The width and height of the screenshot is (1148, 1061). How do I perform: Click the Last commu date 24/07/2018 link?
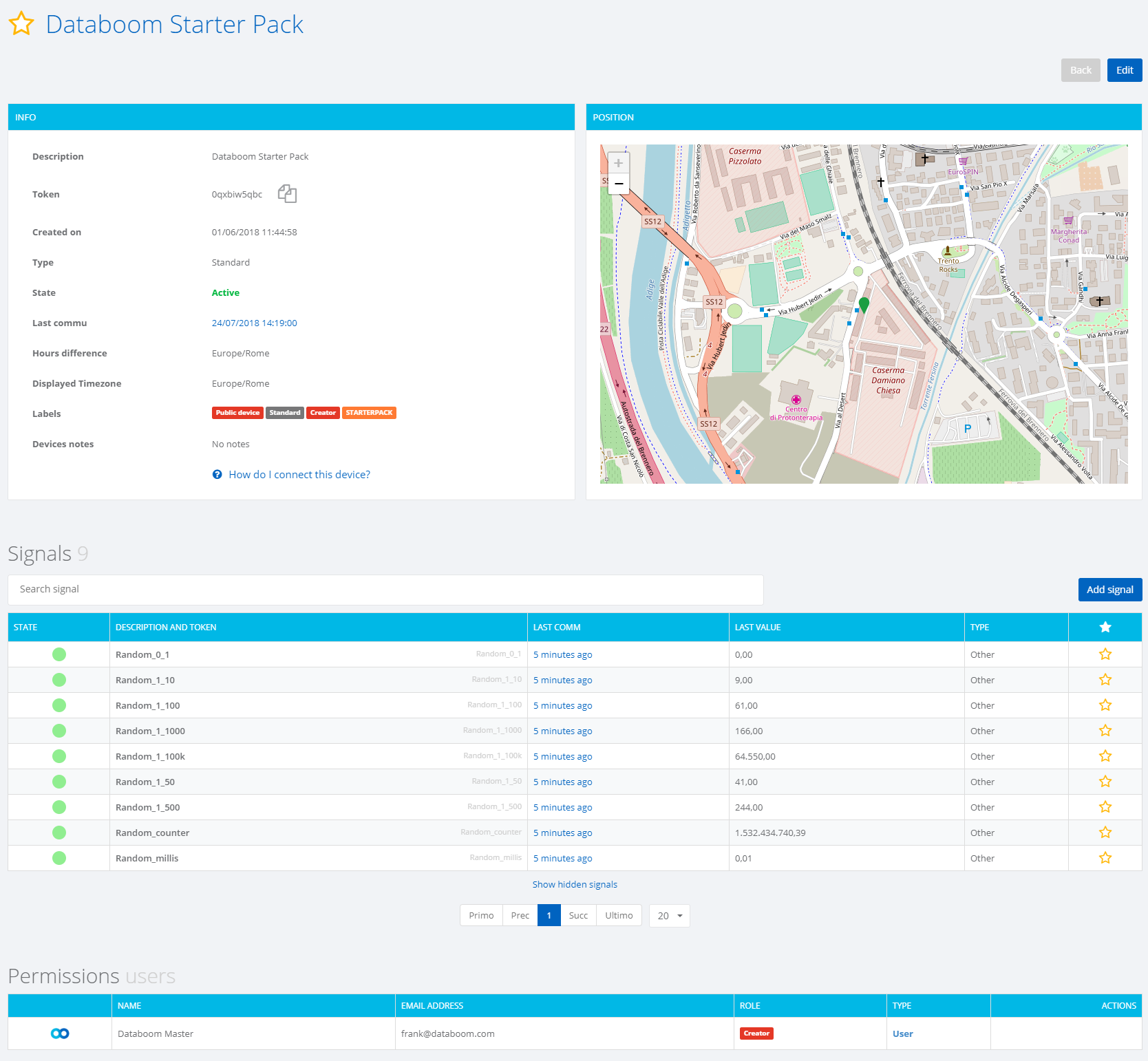(x=255, y=323)
